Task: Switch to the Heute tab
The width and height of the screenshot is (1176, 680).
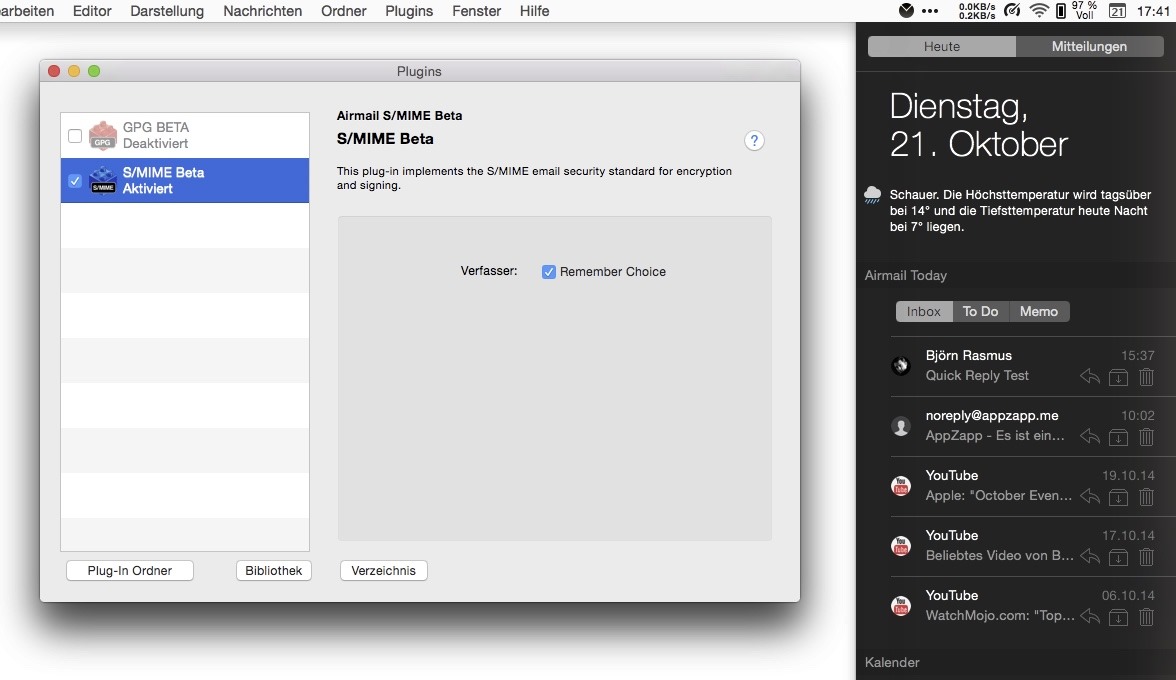Action: click(942, 47)
